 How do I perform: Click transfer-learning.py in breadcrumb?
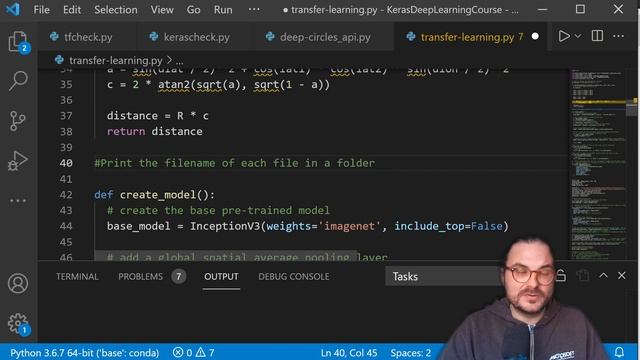click(116, 60)
